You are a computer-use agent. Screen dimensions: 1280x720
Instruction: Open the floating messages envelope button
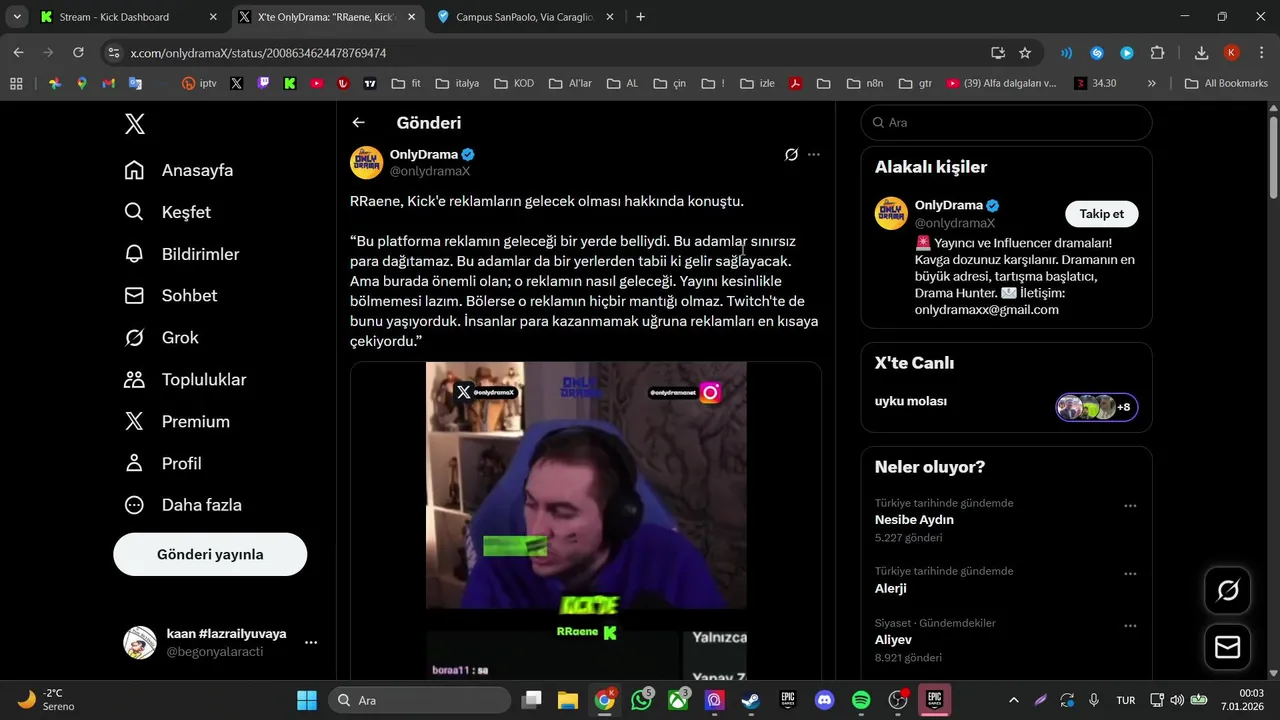coord(1227,648)
